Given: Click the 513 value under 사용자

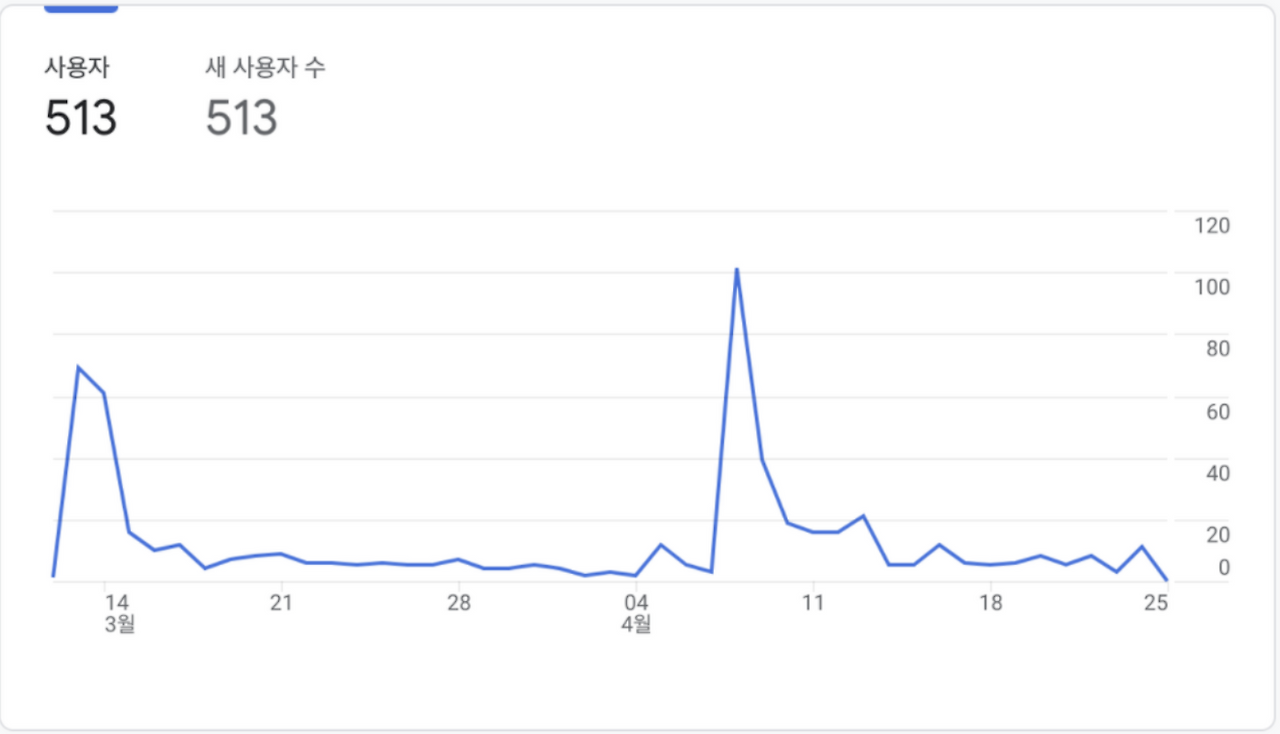Looking at the screenshot, I should point(81,119).
